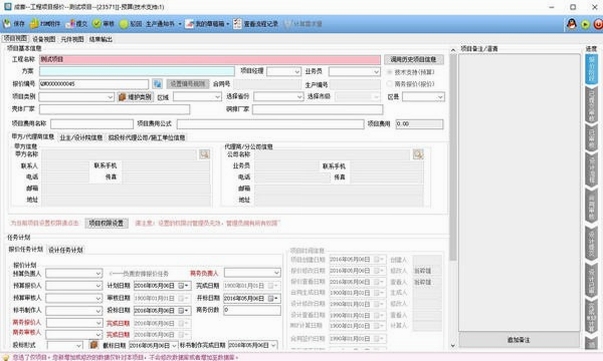Switch to 项目视图 tab

[15, 38]
